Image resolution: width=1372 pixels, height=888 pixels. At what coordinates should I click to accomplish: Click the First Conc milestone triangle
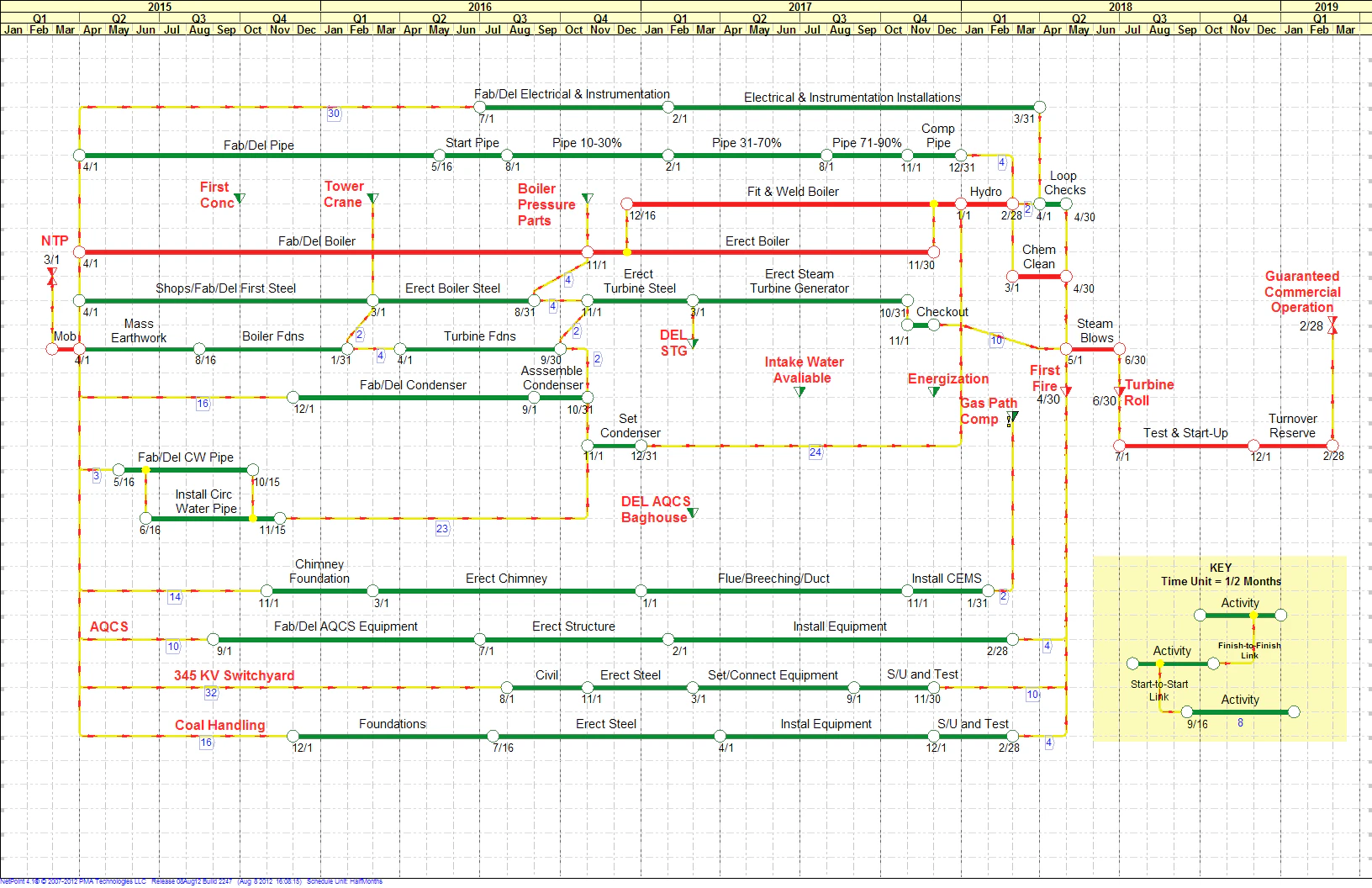(240, 199)
